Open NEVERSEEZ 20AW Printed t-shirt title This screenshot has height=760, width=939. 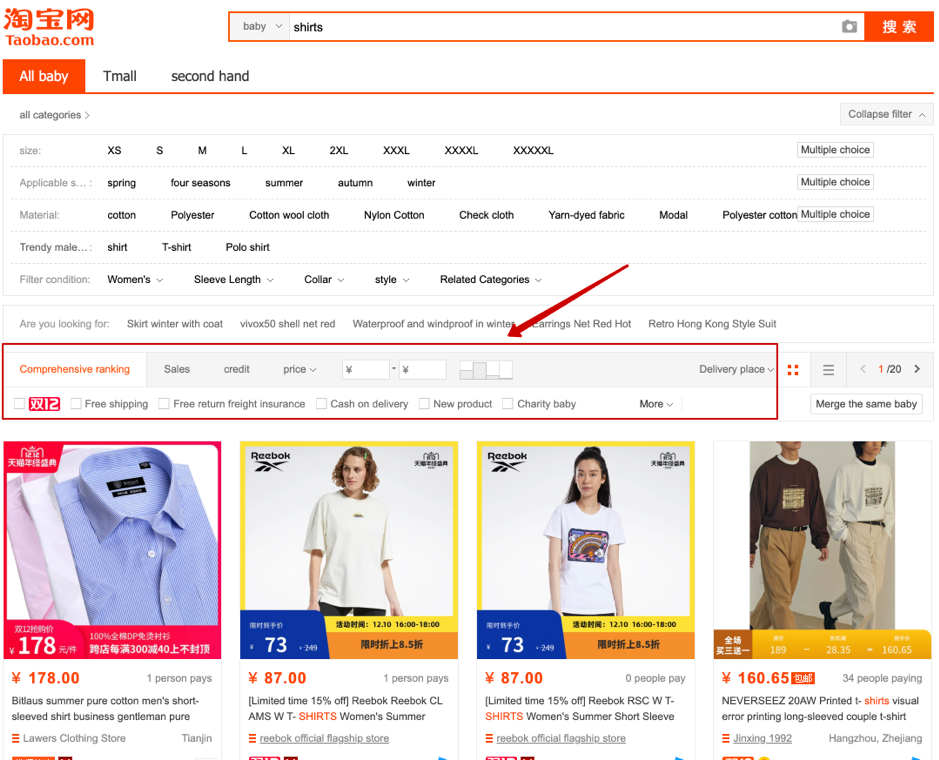[x=820, y=708]
